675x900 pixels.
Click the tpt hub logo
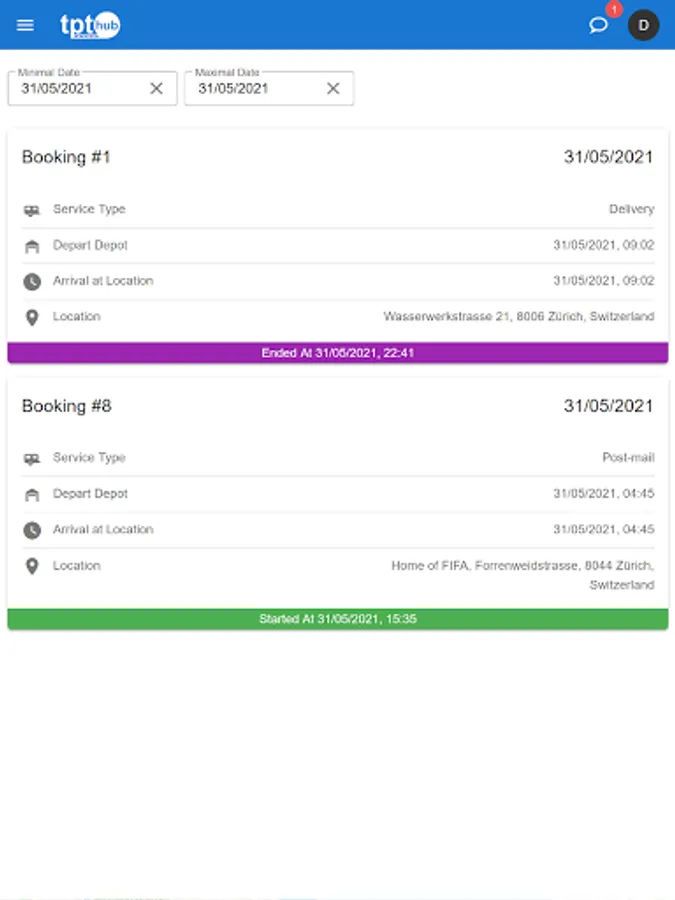click(x=90, y=26)
